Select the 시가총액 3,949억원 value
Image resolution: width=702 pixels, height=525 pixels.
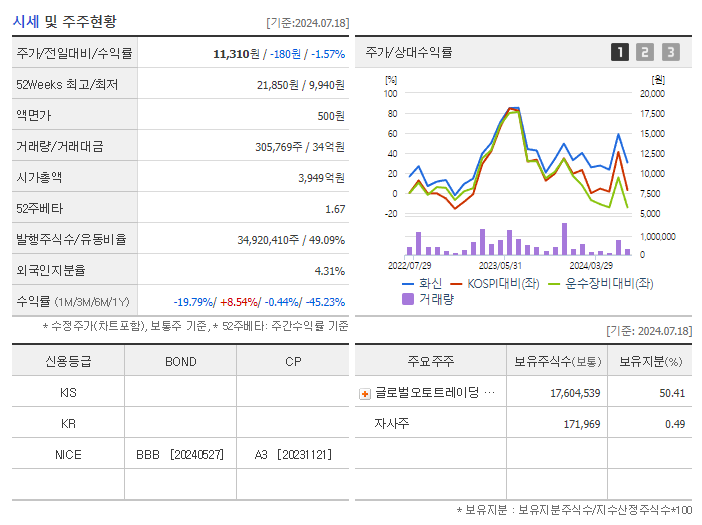coord(321,178)
